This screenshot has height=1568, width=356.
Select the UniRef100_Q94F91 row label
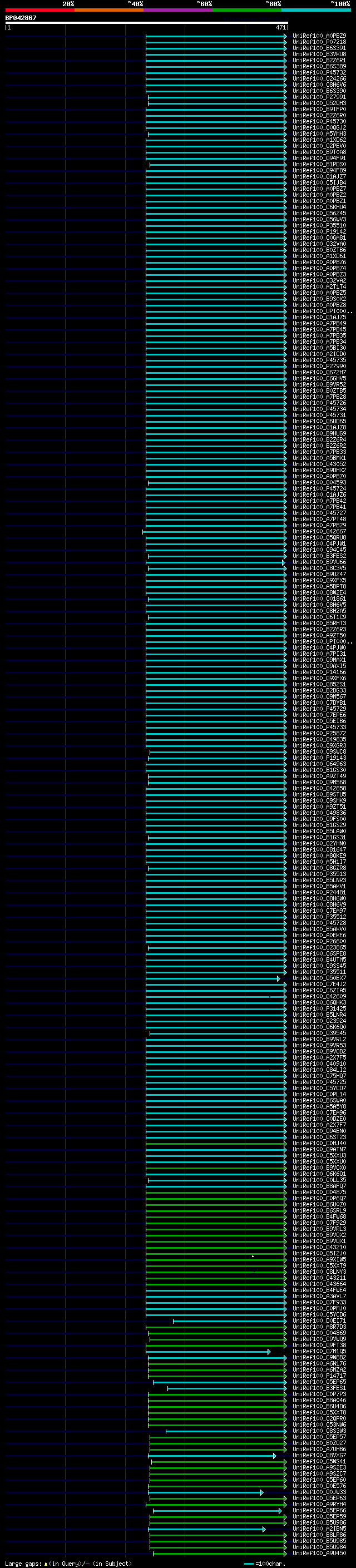point(319,159)
